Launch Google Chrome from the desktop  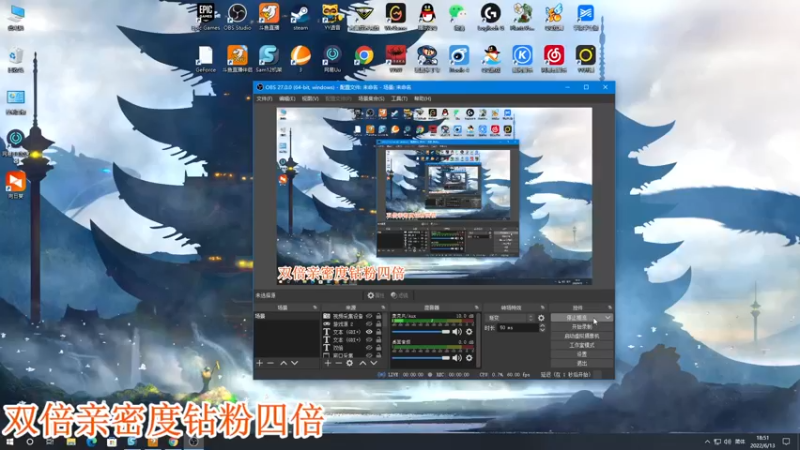click(x=364, y=55)
